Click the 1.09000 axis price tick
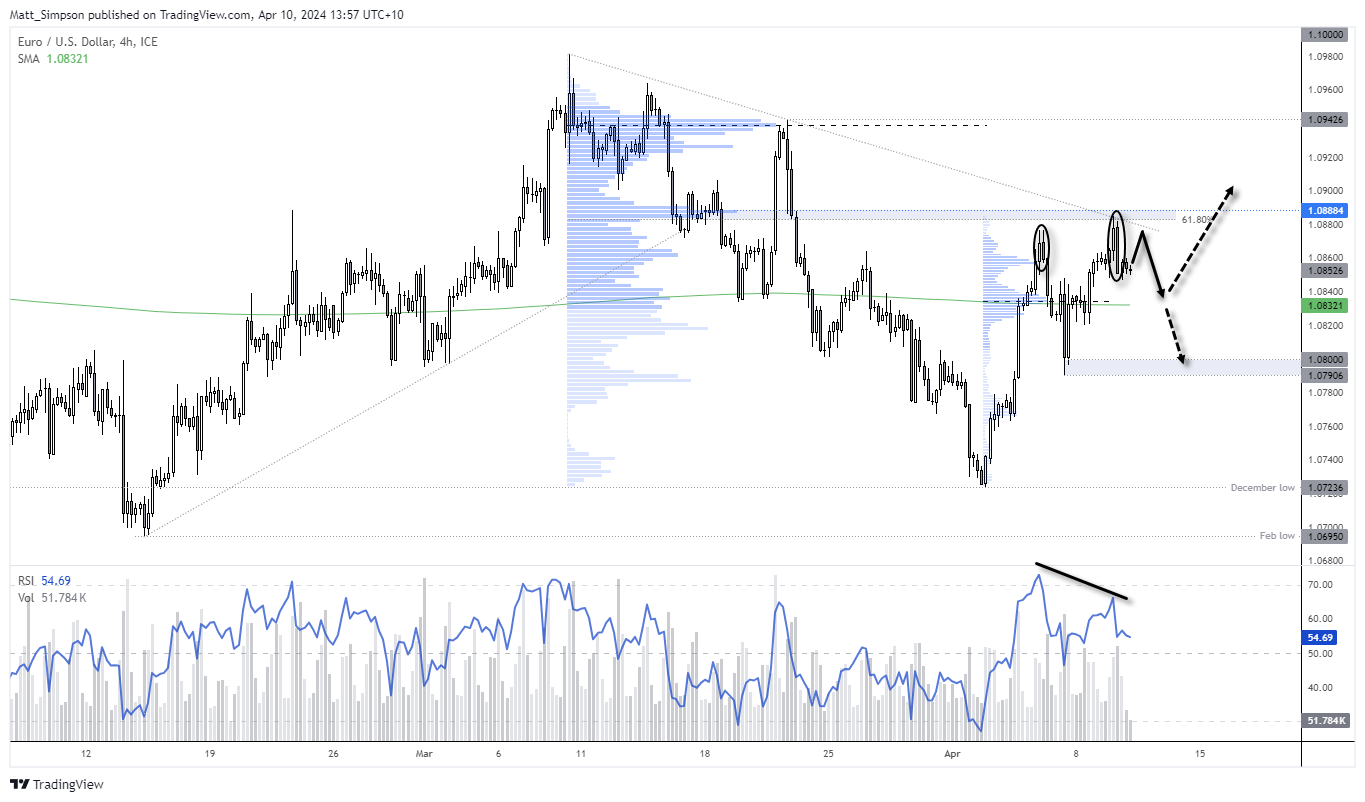This screenshot has height=802, width=1365. pyautogui.click(x=1325, y=190)
